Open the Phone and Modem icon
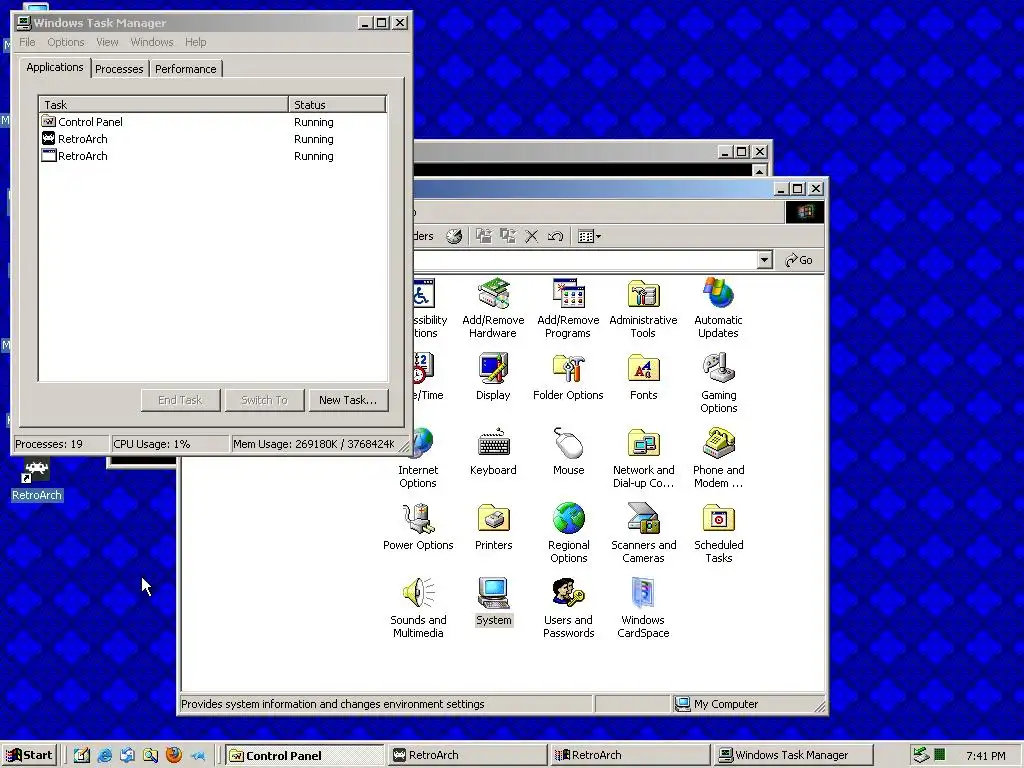 click(718, 458)
